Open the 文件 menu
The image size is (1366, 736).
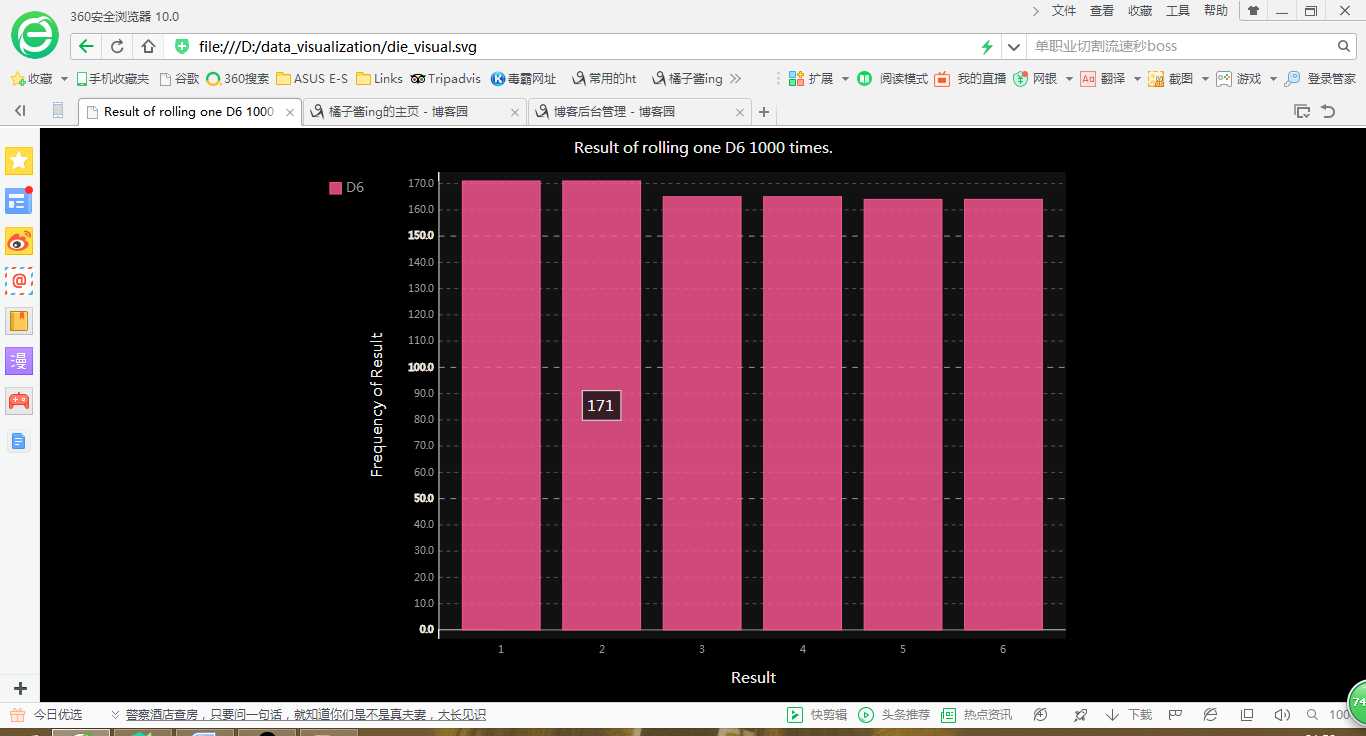click(1064, 11)
